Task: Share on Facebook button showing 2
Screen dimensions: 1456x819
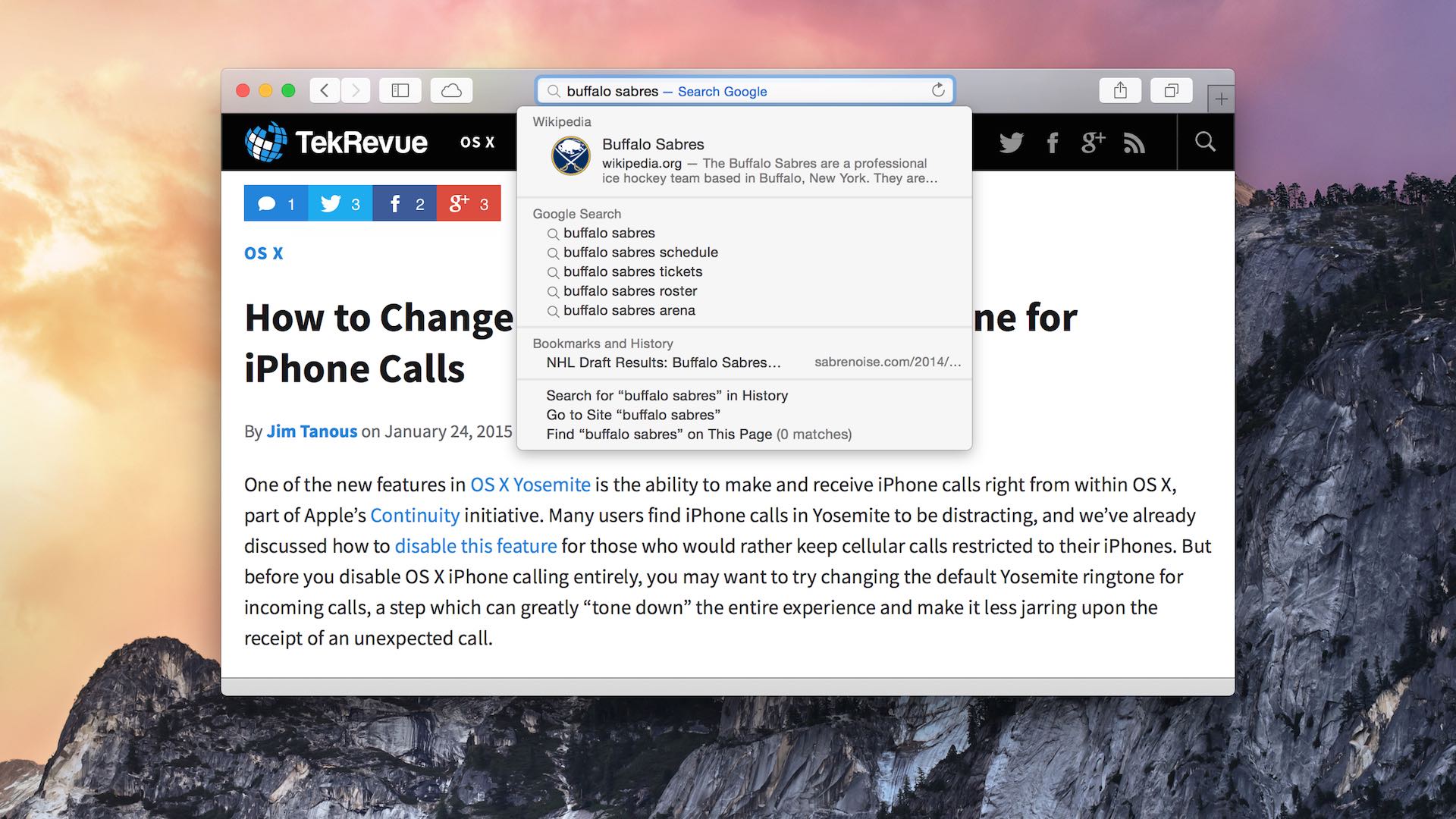Action: 404,203
